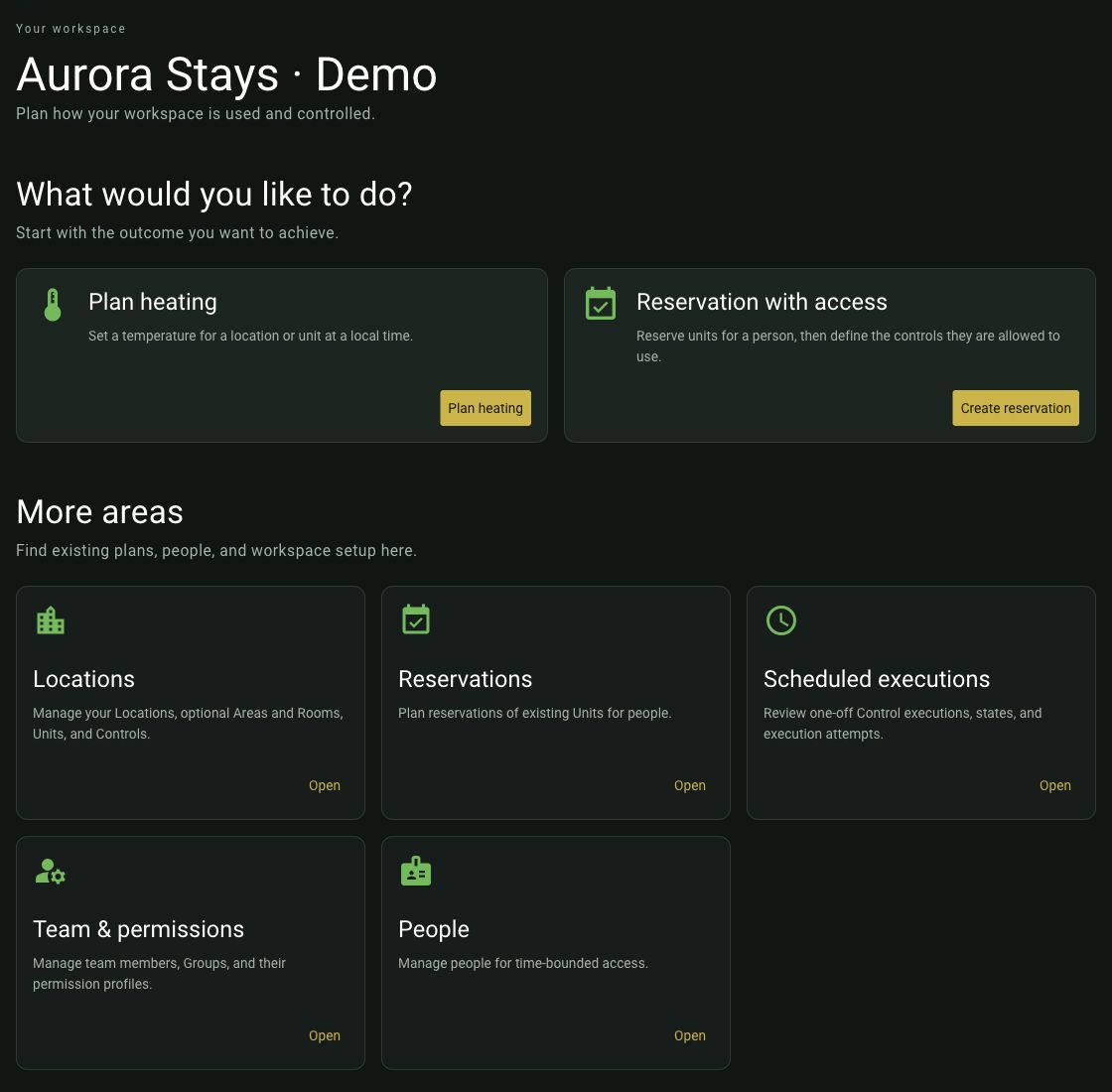Click the person-gear icon above Team & permissions

(51, 871)
